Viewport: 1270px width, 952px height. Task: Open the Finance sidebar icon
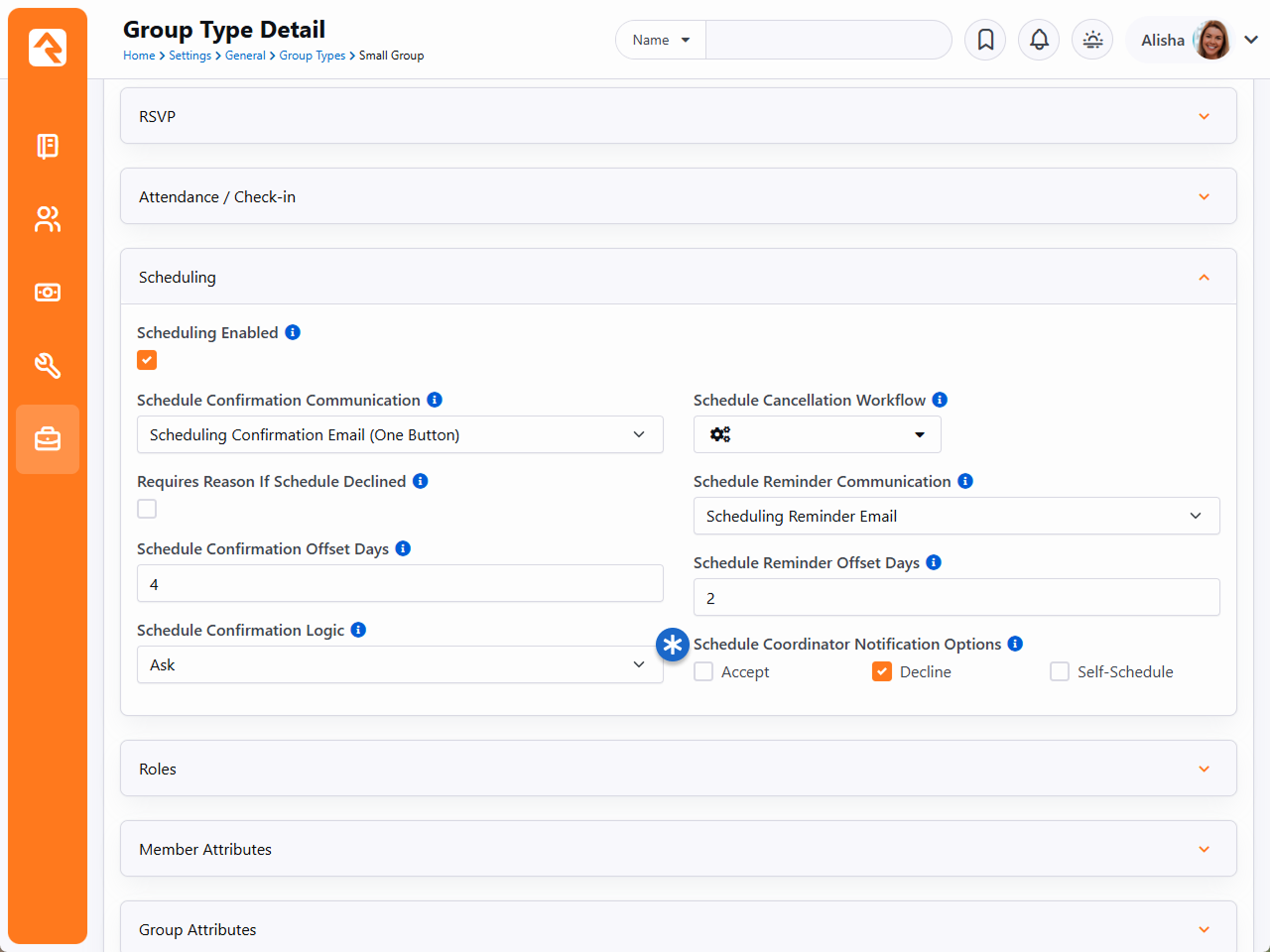[48, 293]
